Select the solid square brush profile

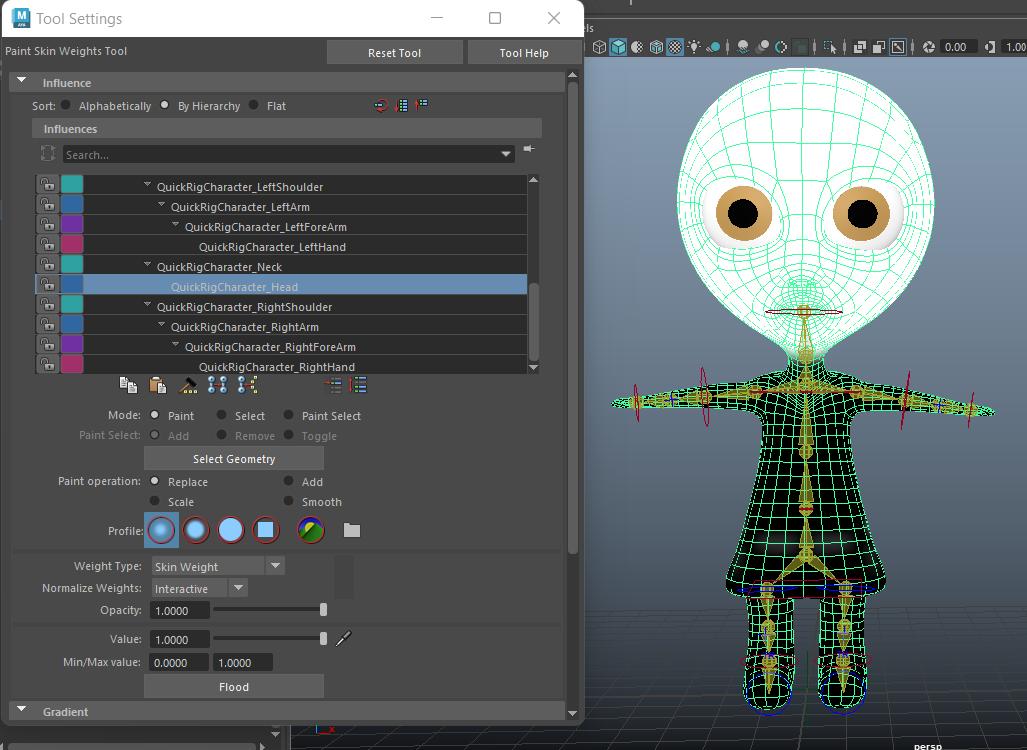(x=265, y=530)
